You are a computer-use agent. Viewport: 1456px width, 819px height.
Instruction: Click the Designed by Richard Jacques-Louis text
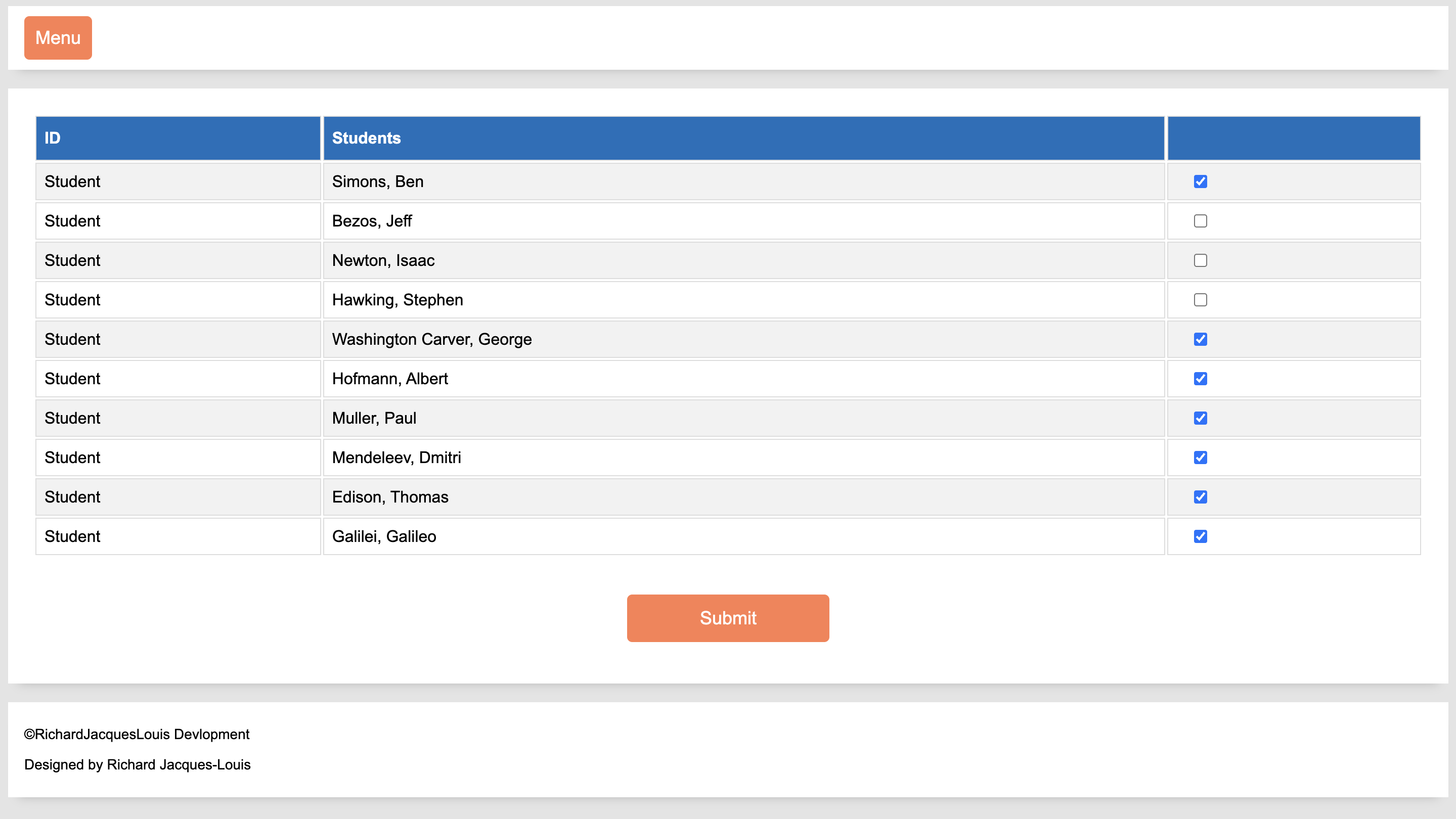point(138,764)
